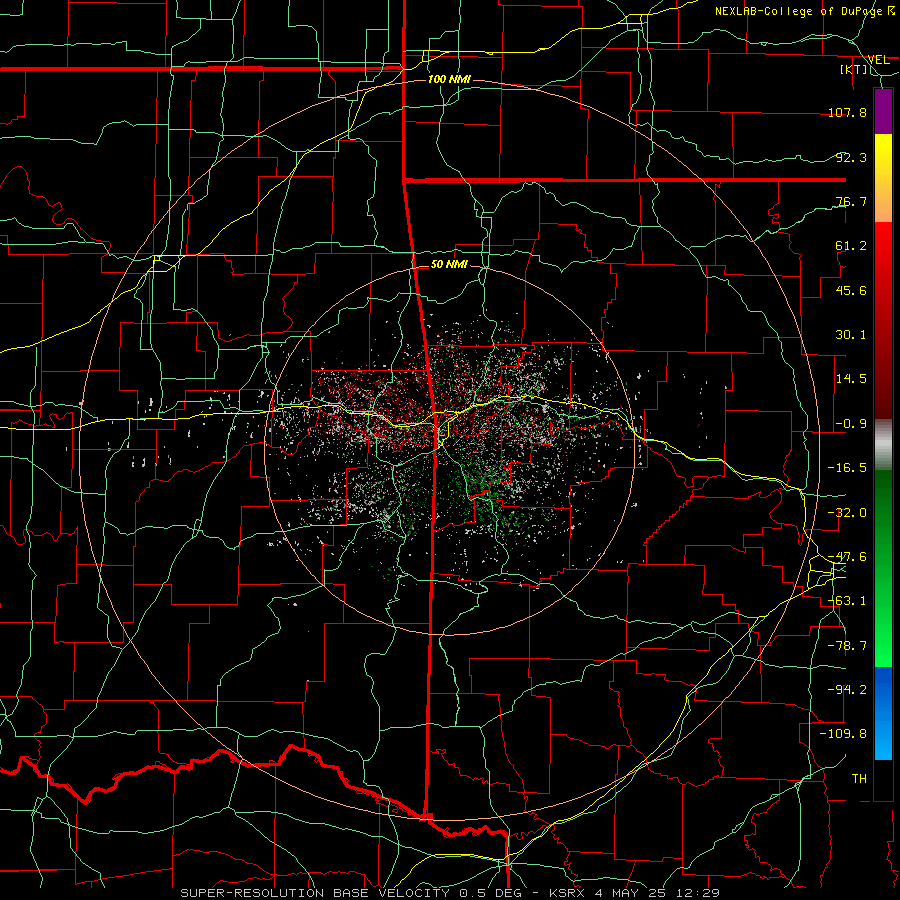Click the -78.7 velocity scale value
This screenshot has height=900, width=900.
coord(847,646)
